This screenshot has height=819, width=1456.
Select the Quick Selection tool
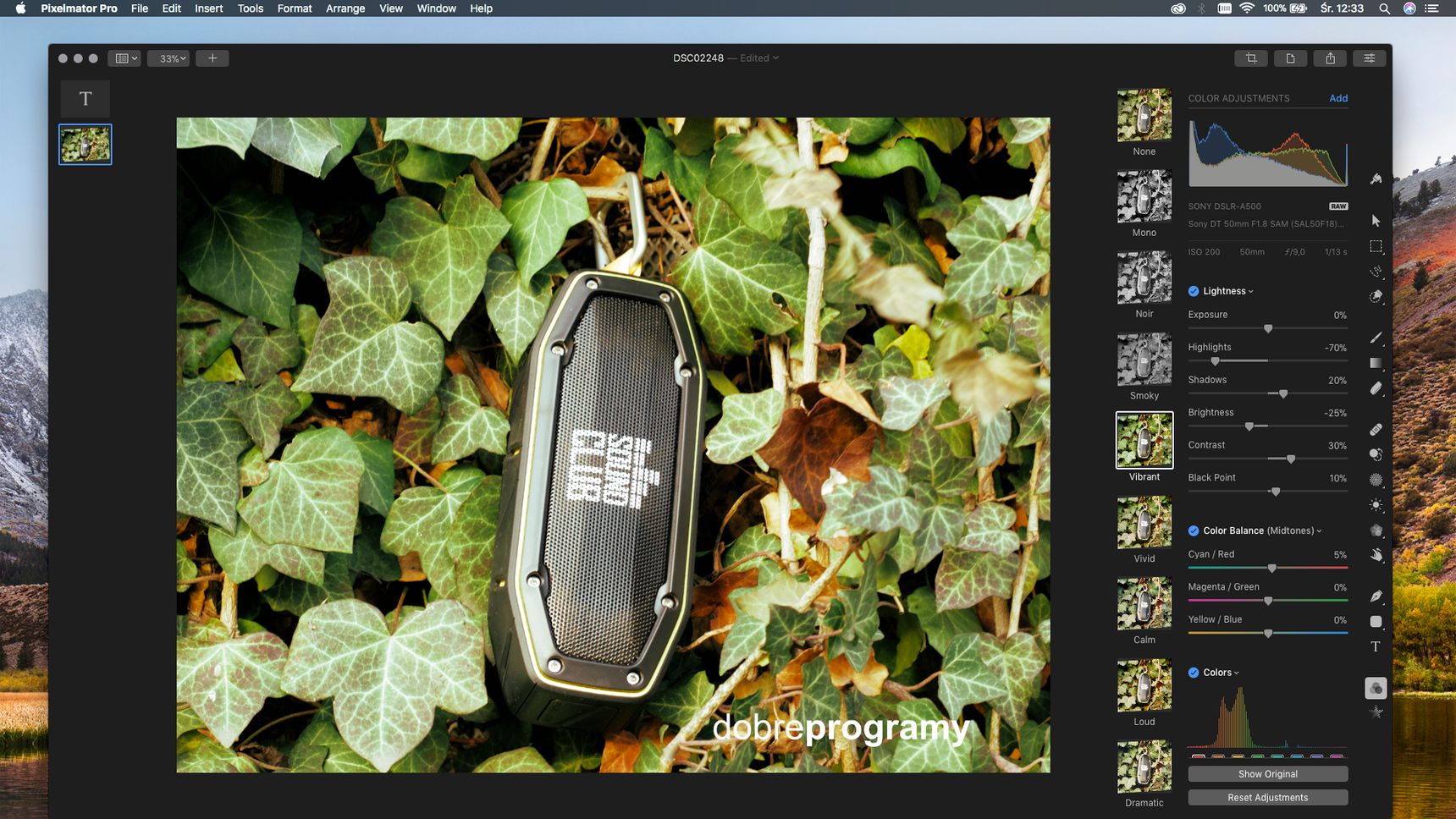click(x=1376, y=297)
